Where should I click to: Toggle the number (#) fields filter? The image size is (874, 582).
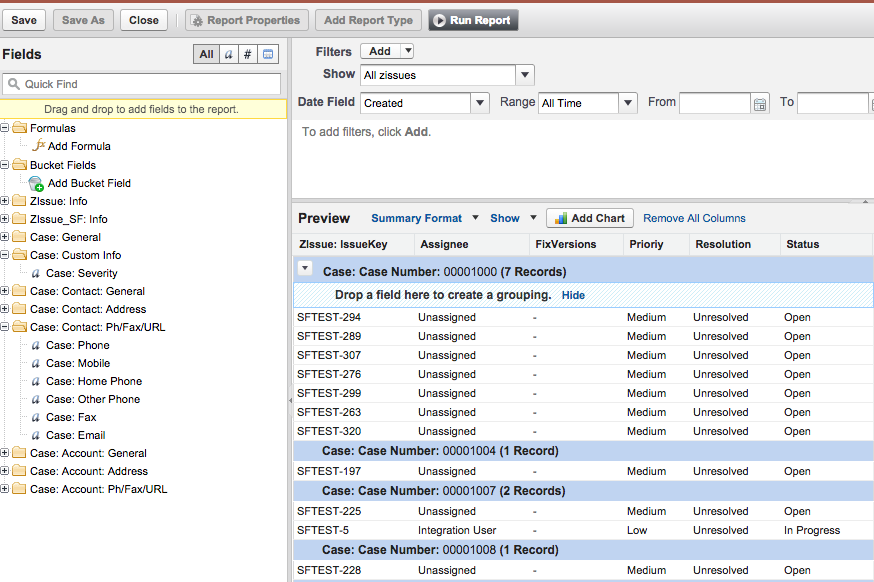pos(248,54)
